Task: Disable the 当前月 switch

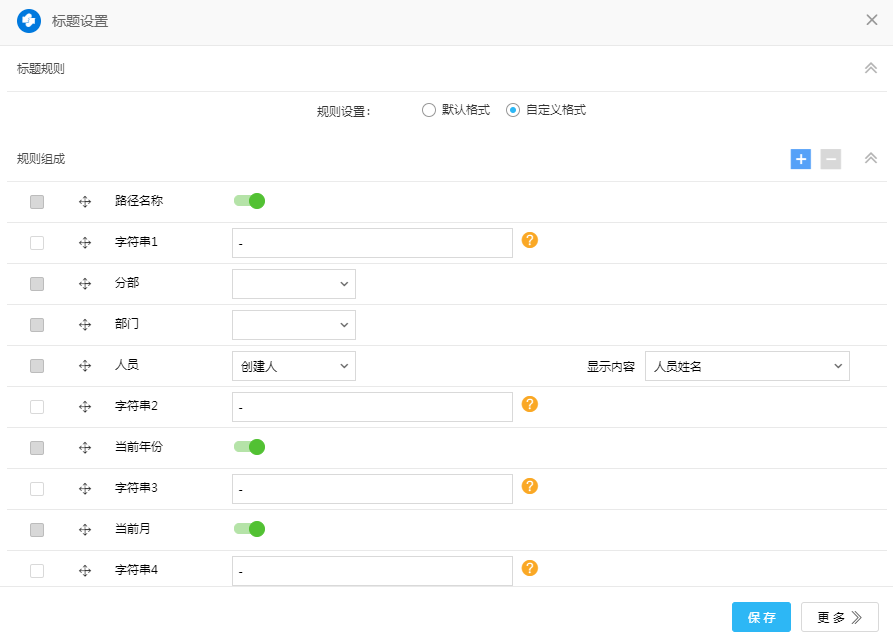Action: click(249, 529)
